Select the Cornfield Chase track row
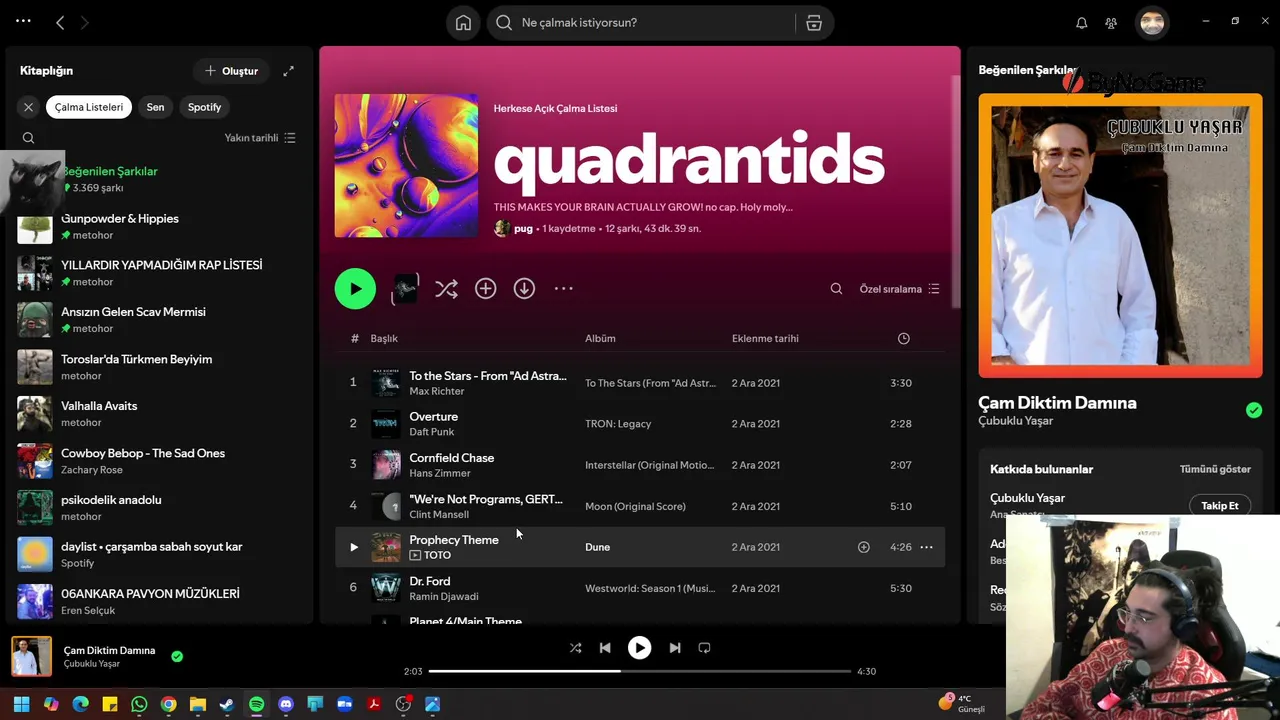Viewport: 1280px width, 720px height. [640, 465]
